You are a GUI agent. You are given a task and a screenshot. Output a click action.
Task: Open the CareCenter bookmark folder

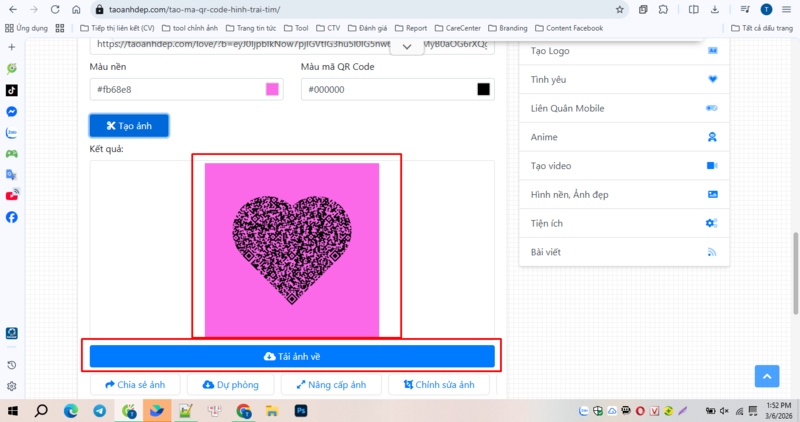(x=458, y=28)
